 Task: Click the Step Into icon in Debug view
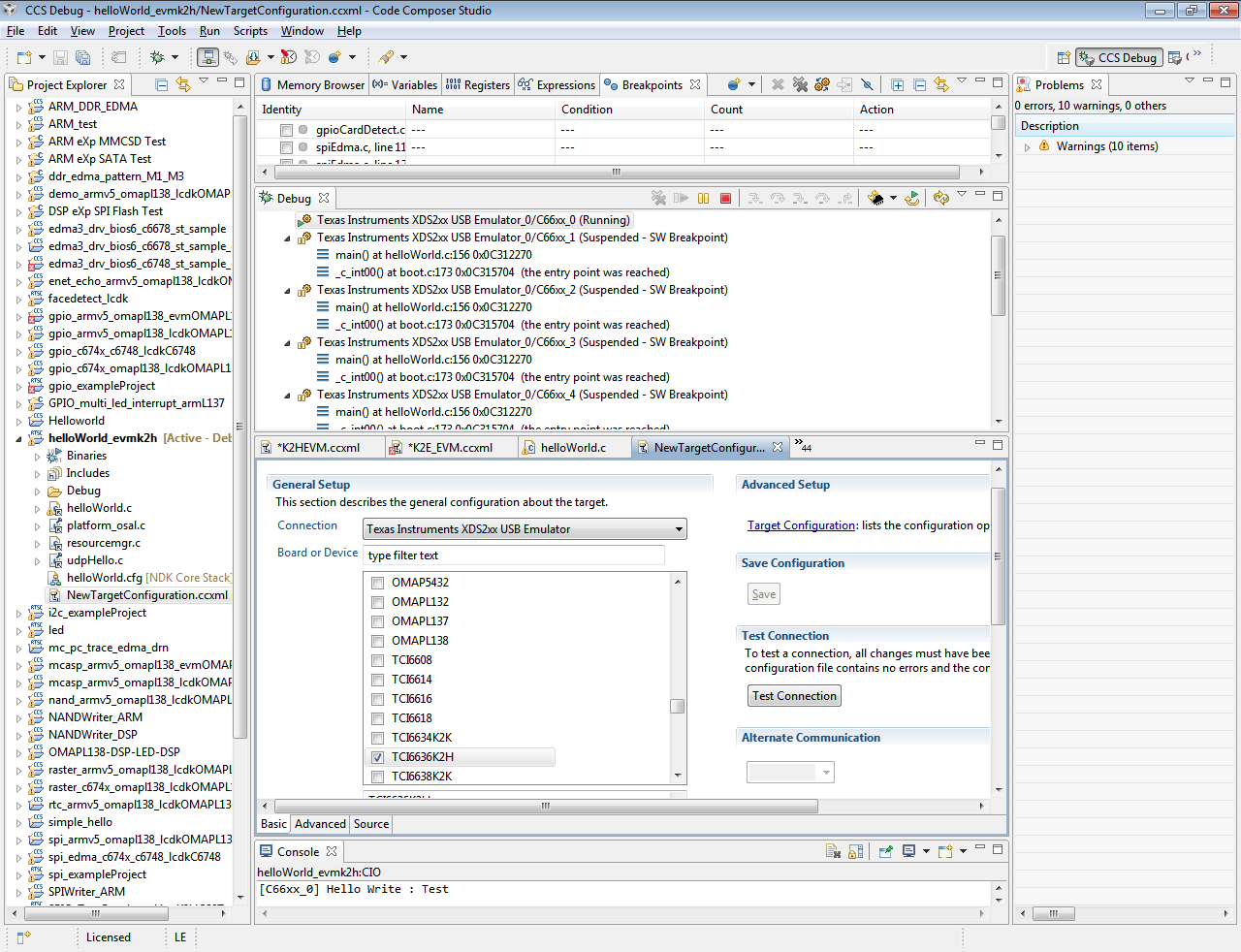(x=755, y=198)
